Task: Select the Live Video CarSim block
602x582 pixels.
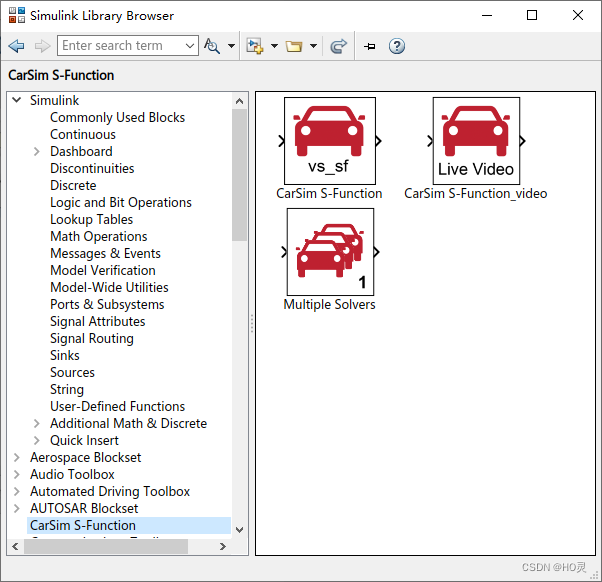Action: (x=476, y=141)
